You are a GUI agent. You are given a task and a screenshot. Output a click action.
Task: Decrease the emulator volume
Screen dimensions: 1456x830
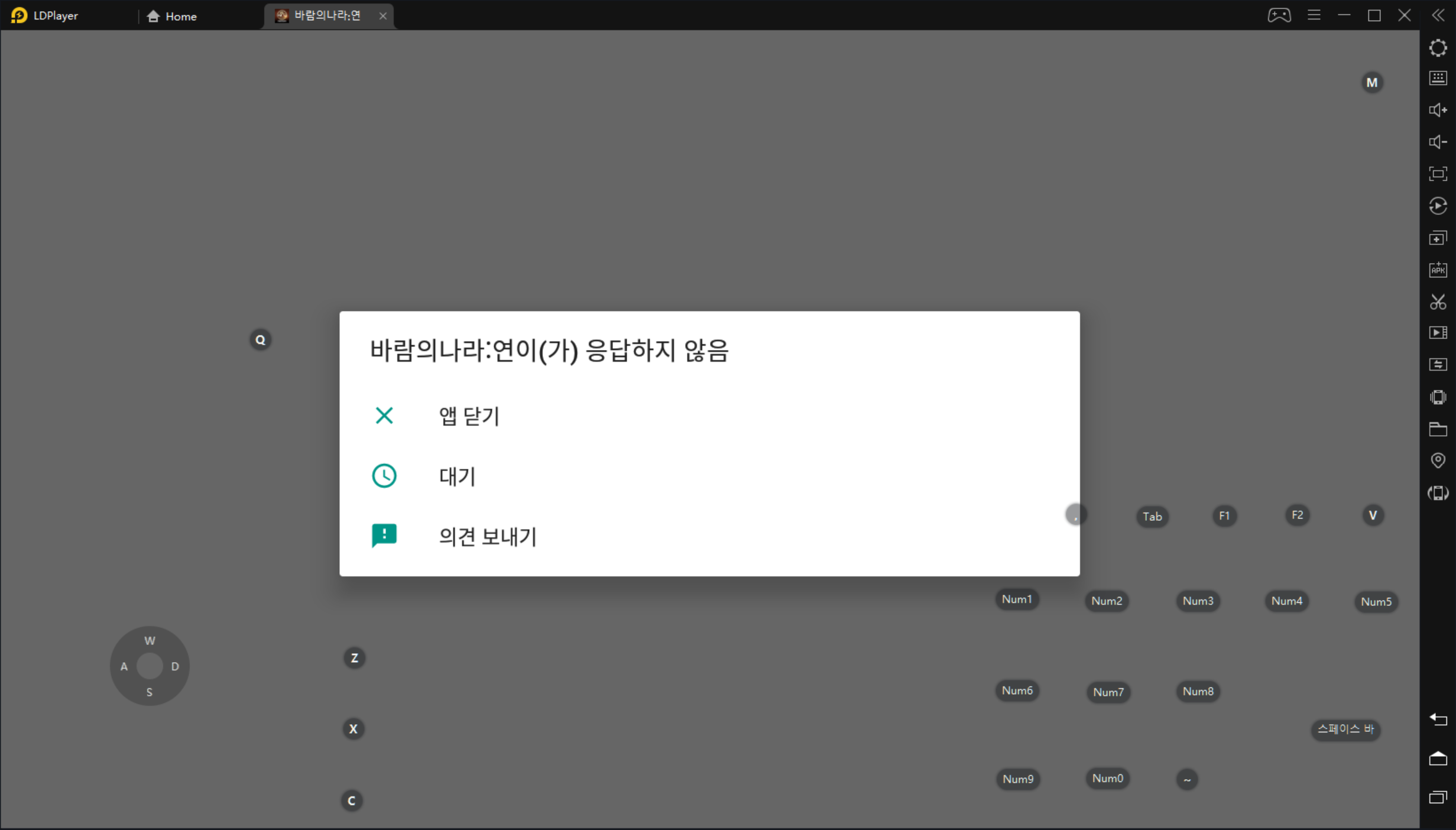pyautogui.click(x=1438, y=142)
